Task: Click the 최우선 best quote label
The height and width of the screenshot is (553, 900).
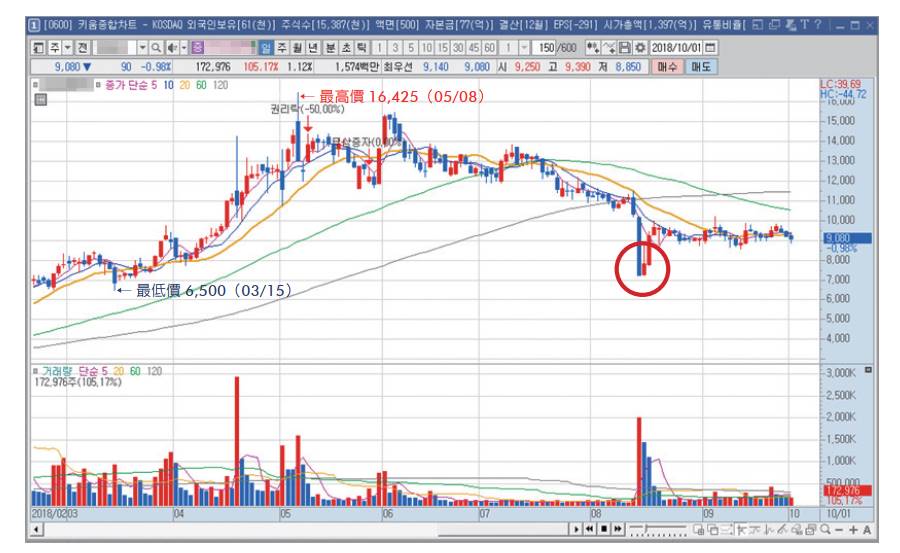Action: [x=397, y=67]
